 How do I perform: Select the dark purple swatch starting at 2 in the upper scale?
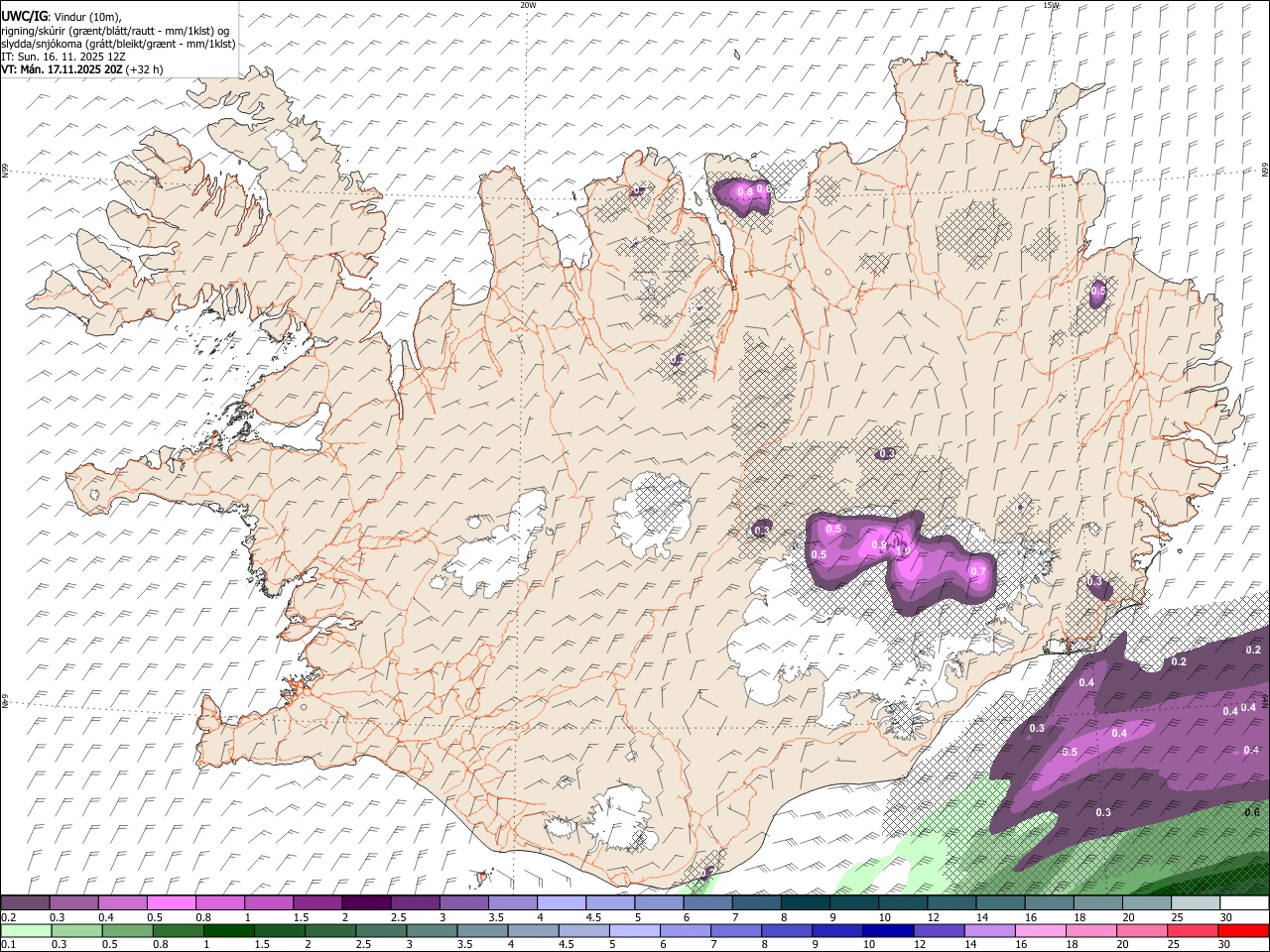tap(365, 903)
